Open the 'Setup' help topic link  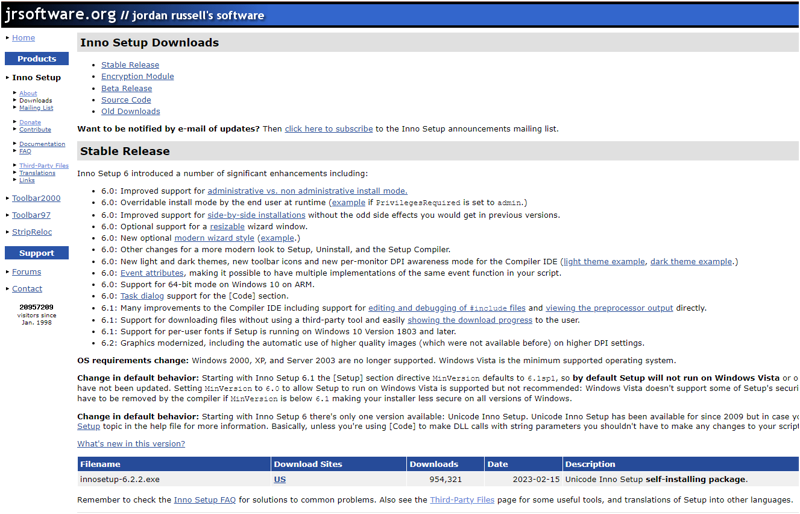pos(89,426)
